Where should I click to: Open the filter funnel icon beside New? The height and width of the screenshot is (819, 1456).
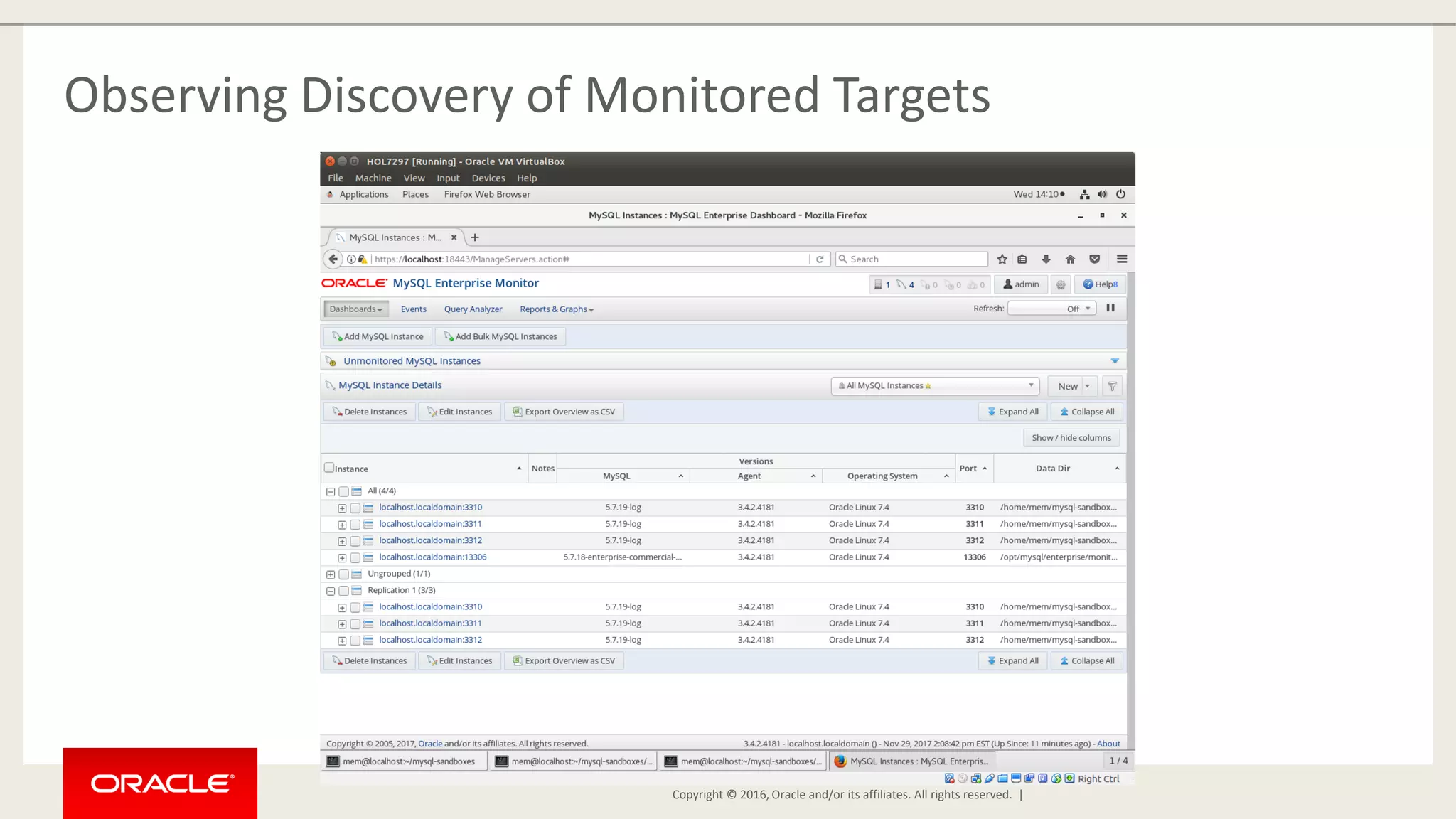pos(1112,386)
